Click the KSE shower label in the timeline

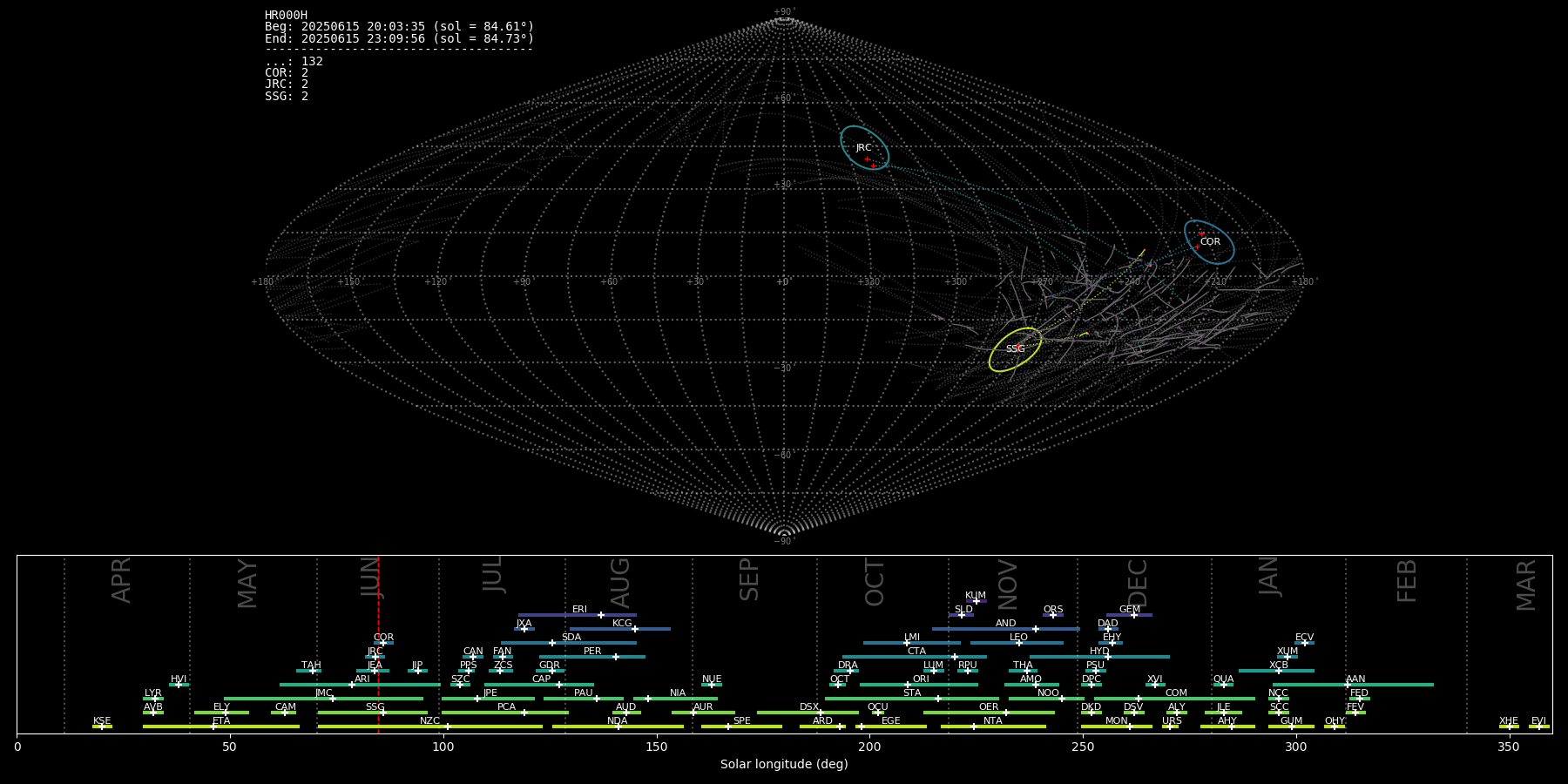(102, 721)
